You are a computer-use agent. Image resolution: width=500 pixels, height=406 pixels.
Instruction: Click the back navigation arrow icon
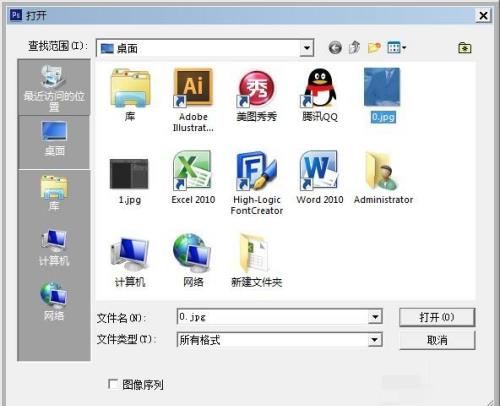335,48
